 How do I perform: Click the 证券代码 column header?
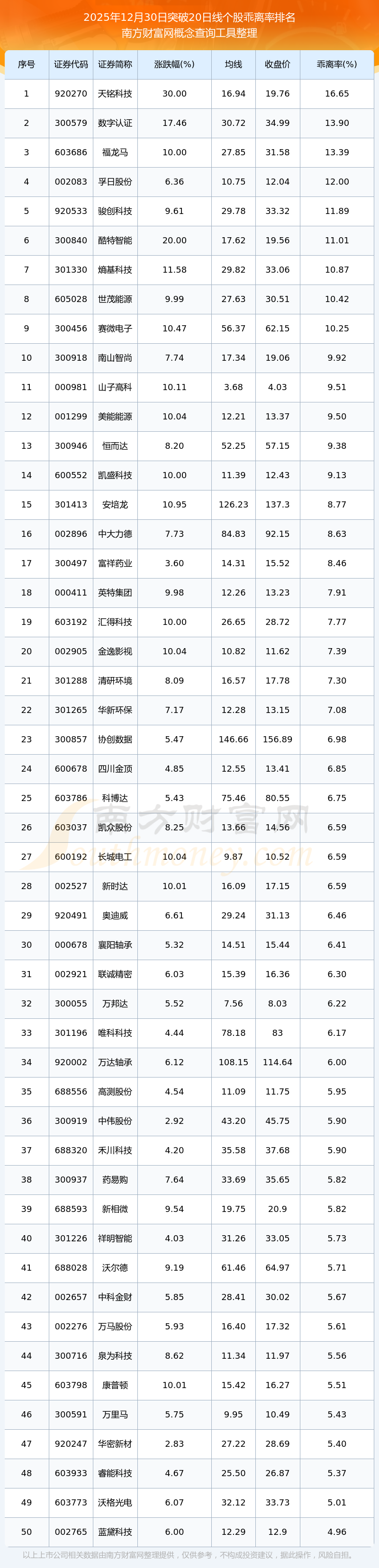click(71, 64)
